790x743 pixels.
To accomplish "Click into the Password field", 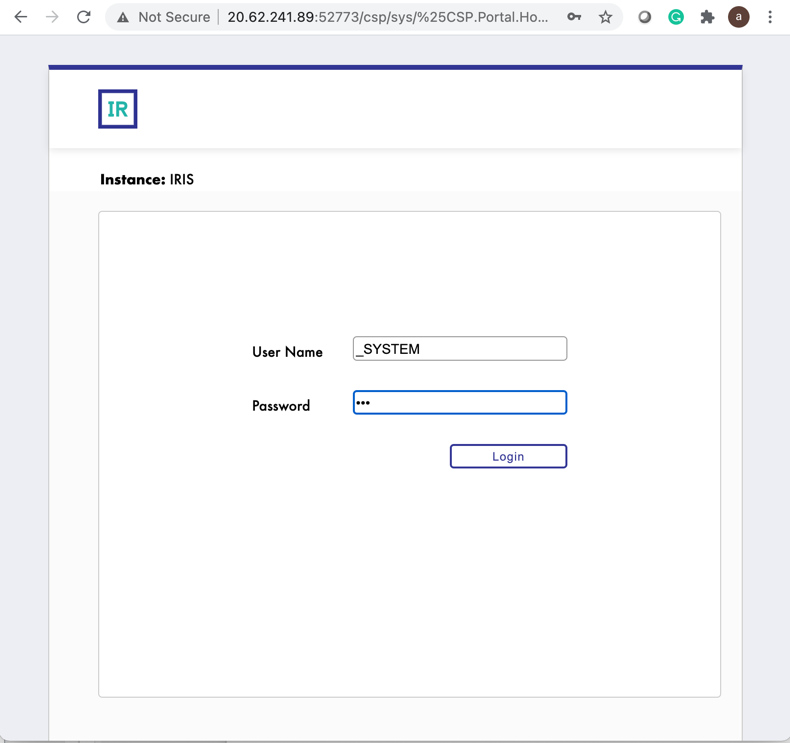I will (x=460, y=402).
